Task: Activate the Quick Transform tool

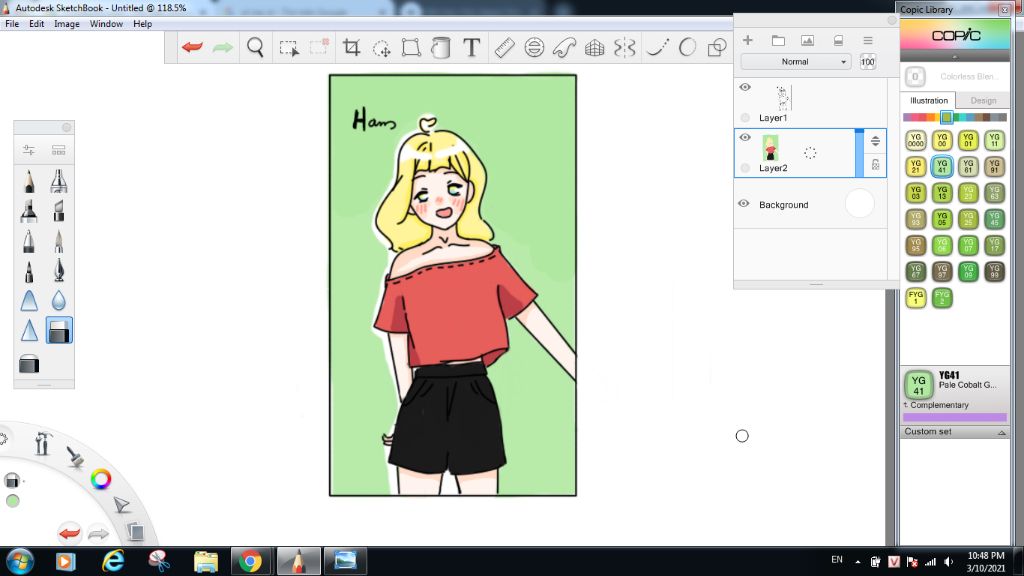Action: coord(381,48)
